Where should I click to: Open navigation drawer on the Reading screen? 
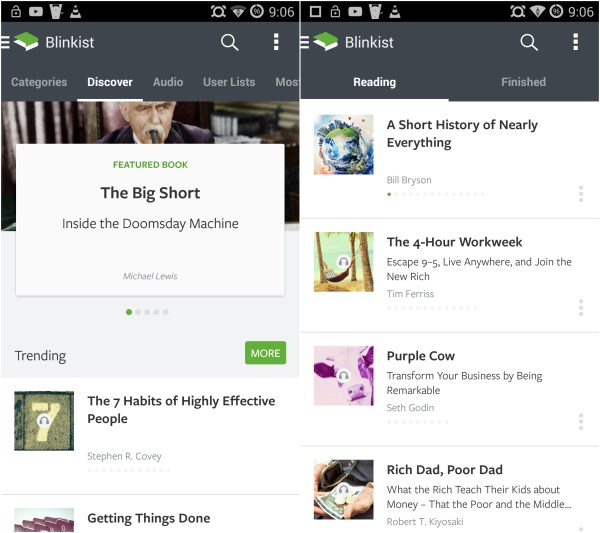(305, 42)
